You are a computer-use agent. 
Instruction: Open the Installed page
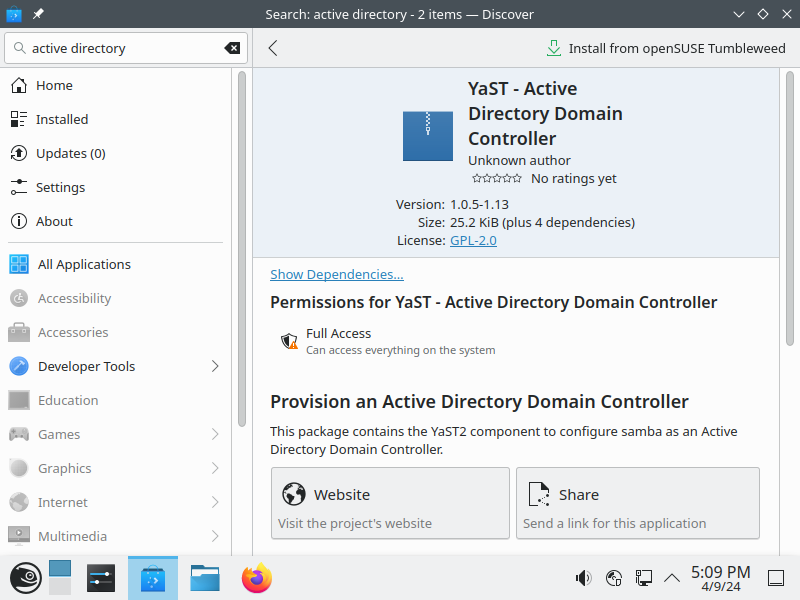[62, 119]
